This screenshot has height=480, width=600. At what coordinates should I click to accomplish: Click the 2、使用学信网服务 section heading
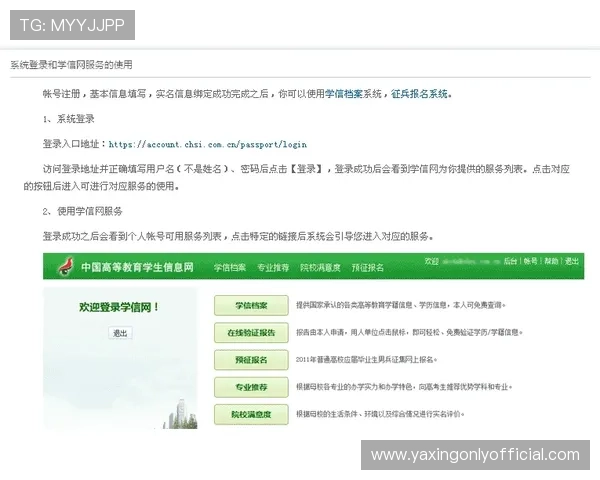(83, 211)
